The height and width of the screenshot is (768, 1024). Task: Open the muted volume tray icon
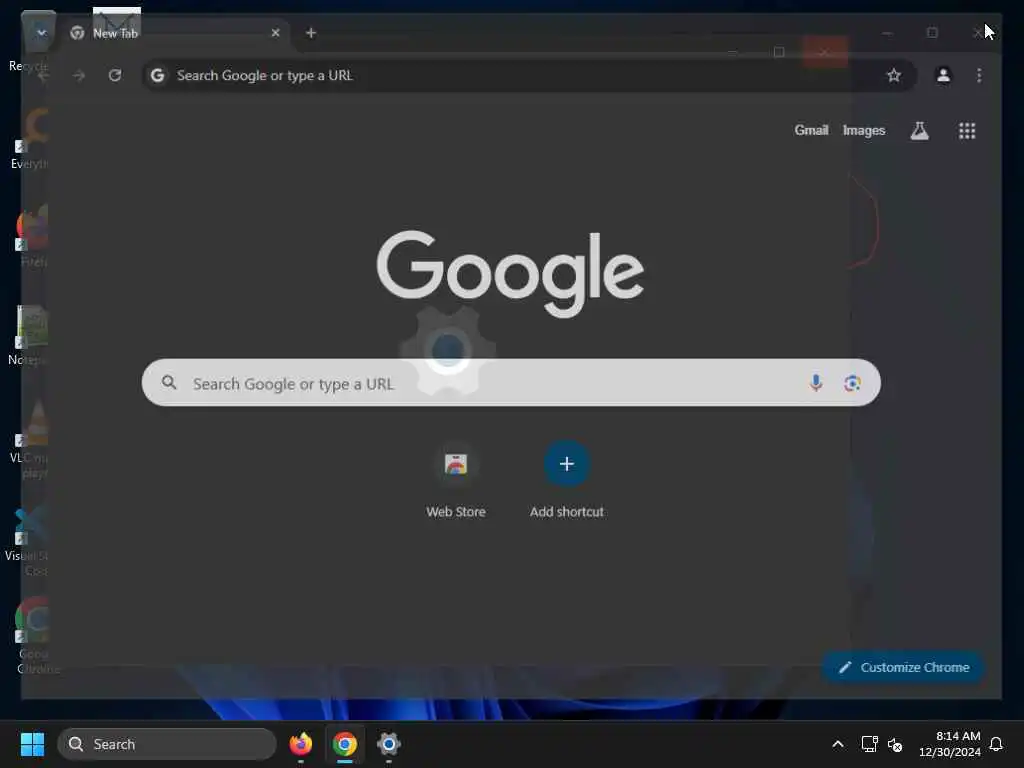[895, 744]
